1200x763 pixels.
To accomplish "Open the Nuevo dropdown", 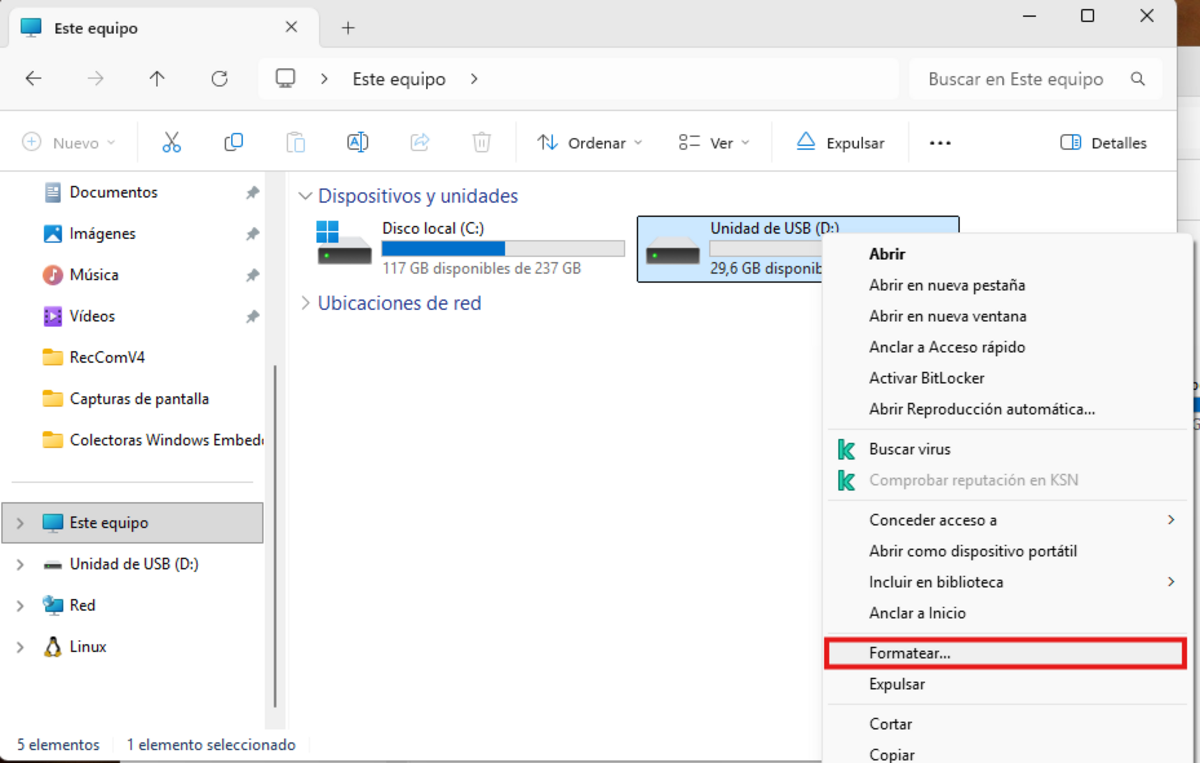I will pyautogui.click(x=69, y=143).
